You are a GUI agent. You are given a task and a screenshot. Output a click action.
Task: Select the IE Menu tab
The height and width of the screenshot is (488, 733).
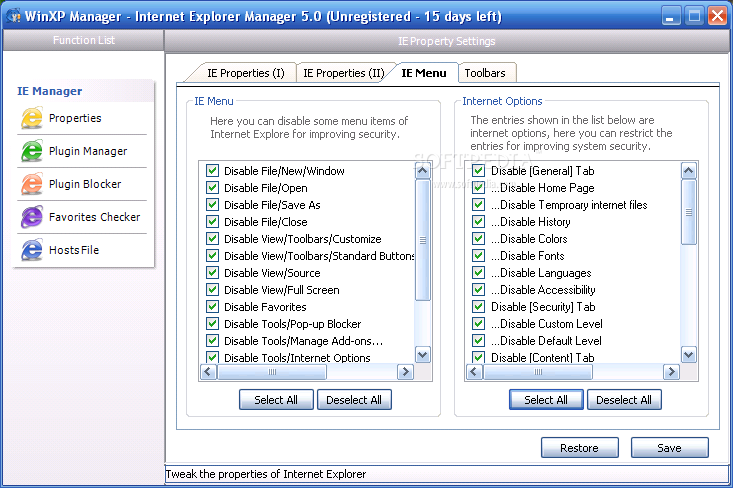424,73
